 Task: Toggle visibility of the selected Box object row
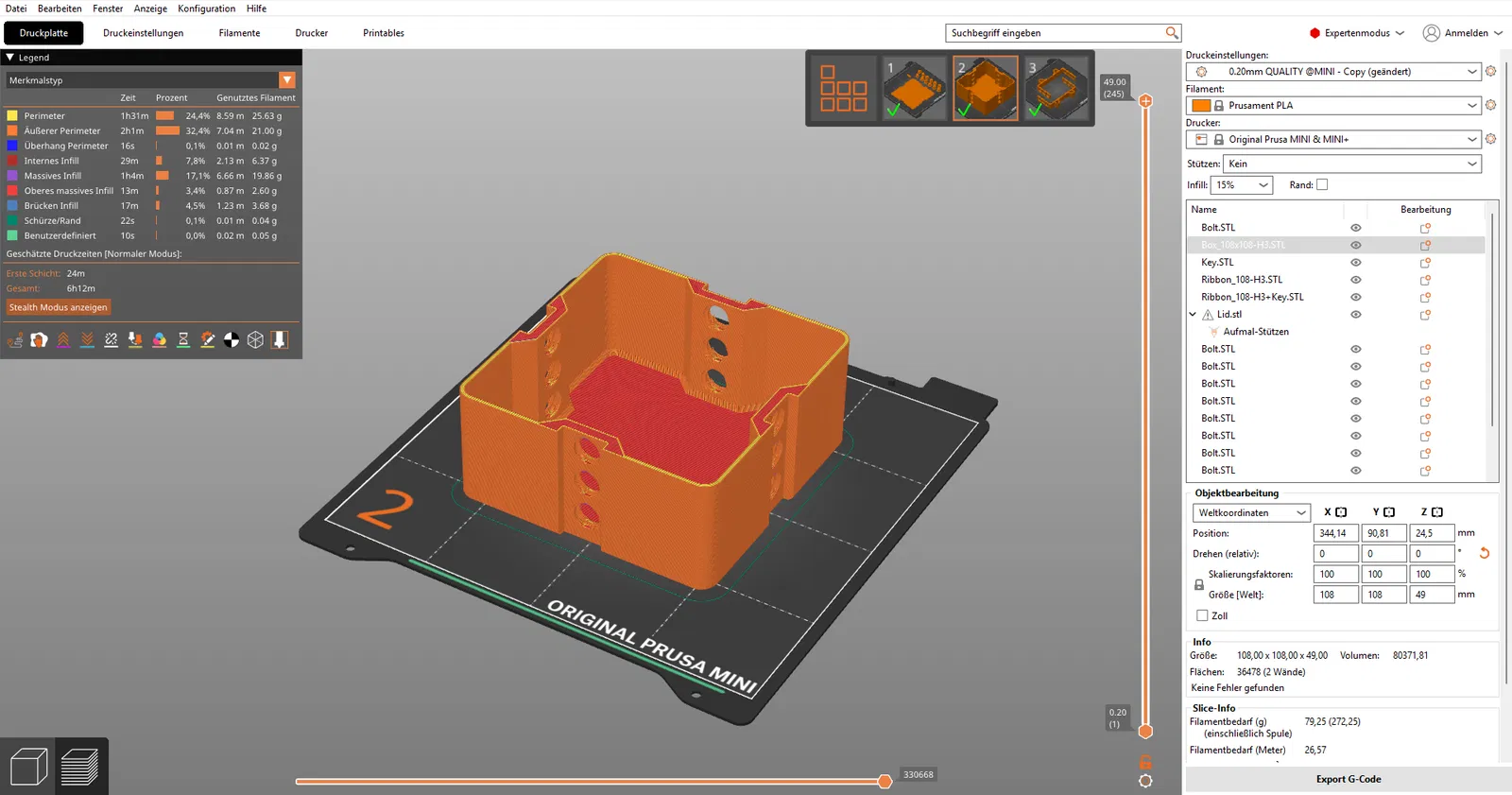pyautogui.click(x=1355, y=245)
